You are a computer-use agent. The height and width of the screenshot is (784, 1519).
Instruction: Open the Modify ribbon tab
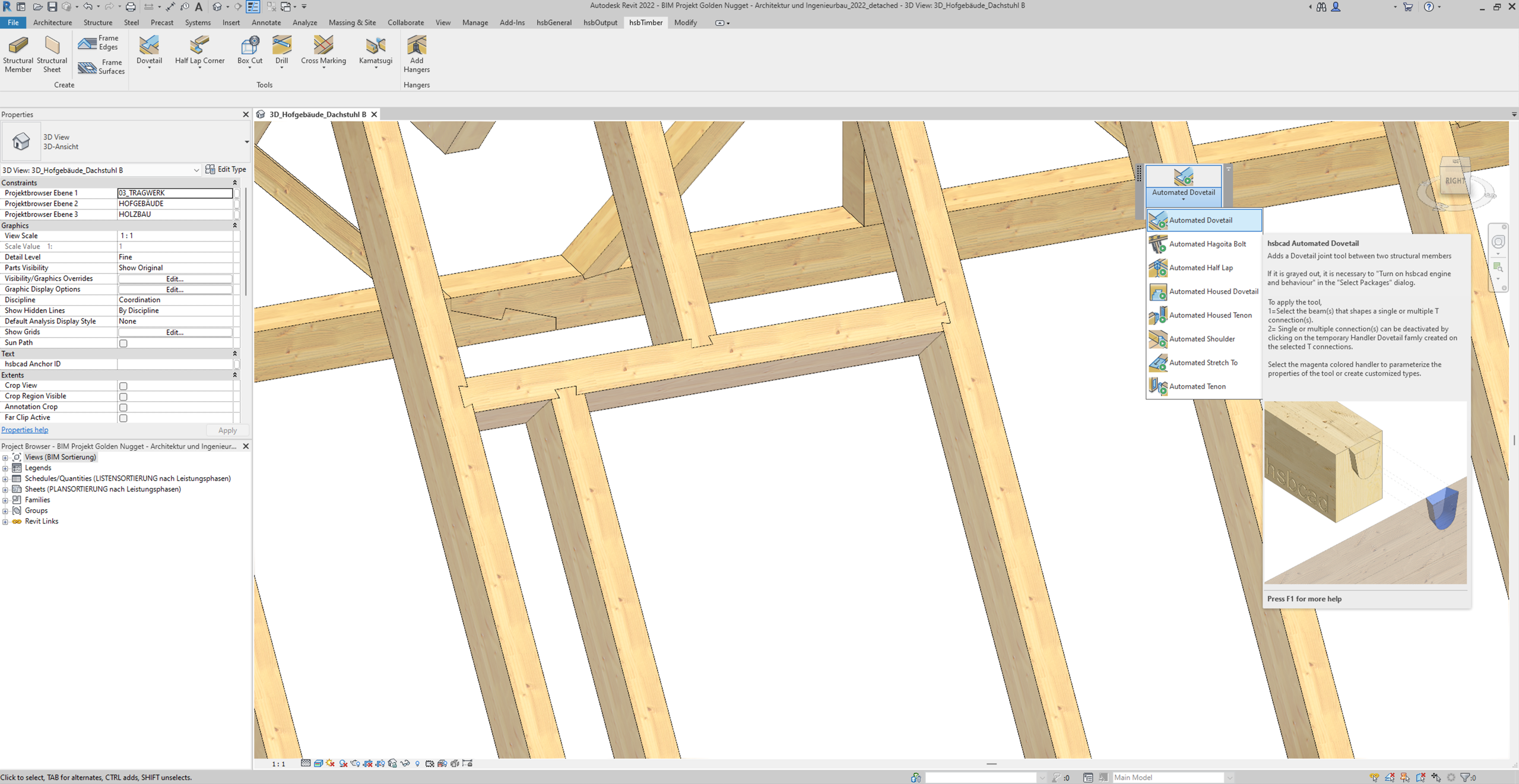[x=685, y=23]
